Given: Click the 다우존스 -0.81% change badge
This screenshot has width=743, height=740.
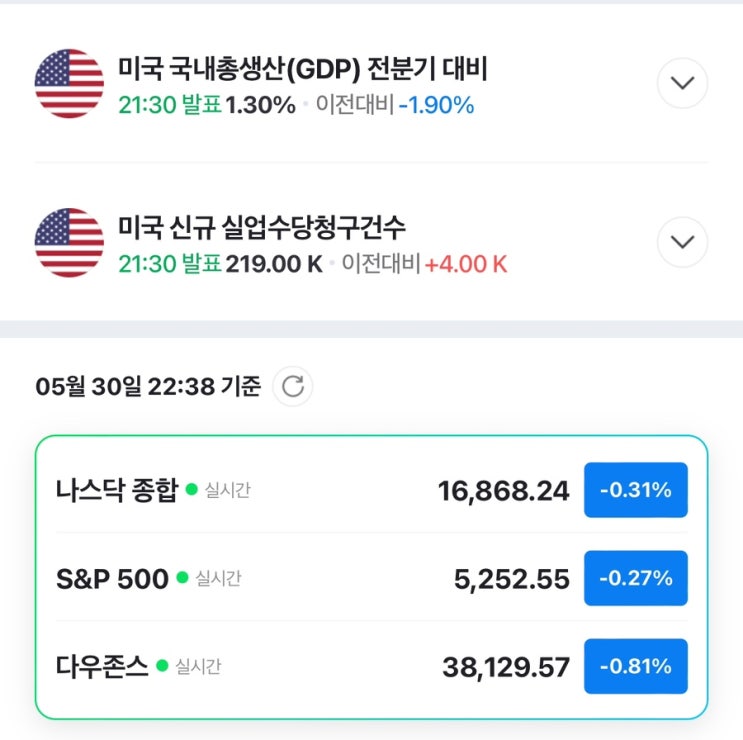Looking at the screenshot, I should (635, 666).
